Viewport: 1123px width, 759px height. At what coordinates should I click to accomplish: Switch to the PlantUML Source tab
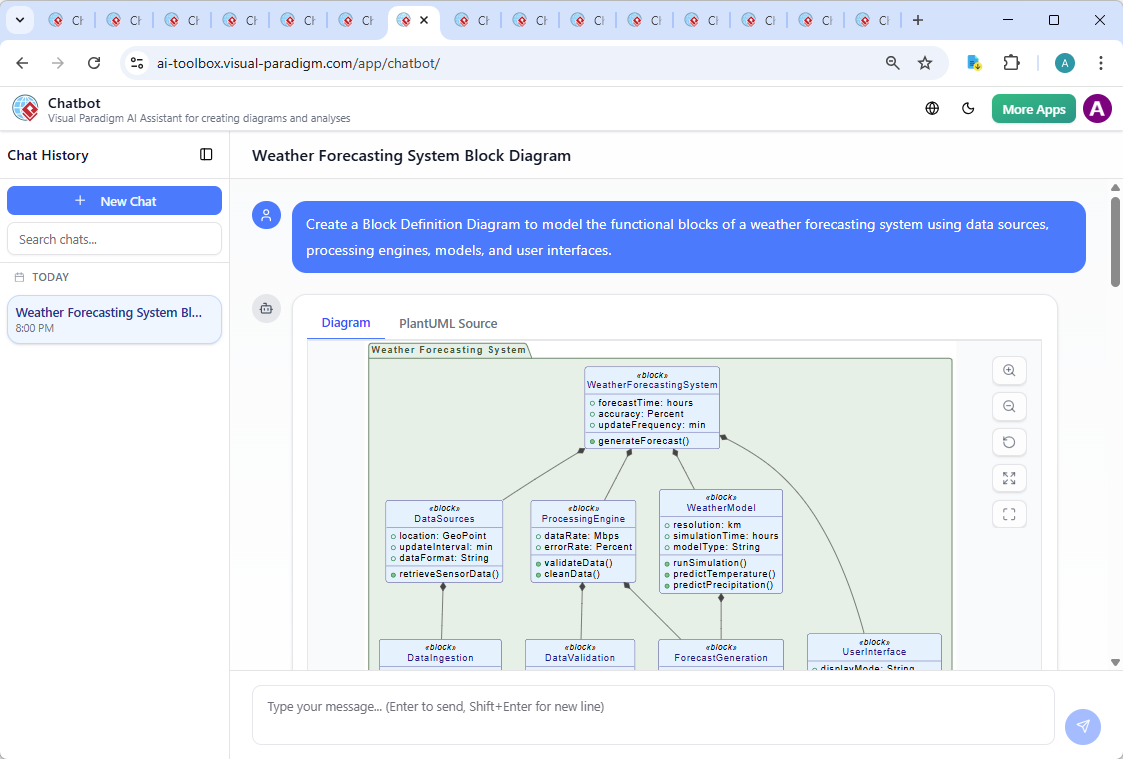(448, 323)
